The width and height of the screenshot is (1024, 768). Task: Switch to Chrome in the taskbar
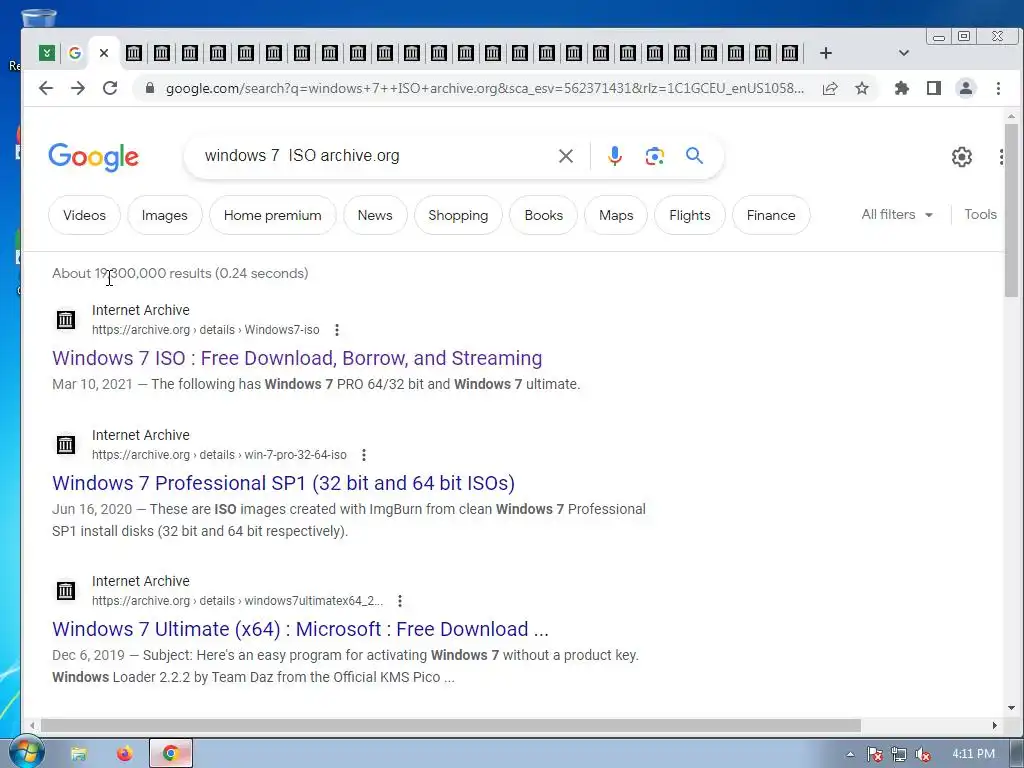(171, 754)
